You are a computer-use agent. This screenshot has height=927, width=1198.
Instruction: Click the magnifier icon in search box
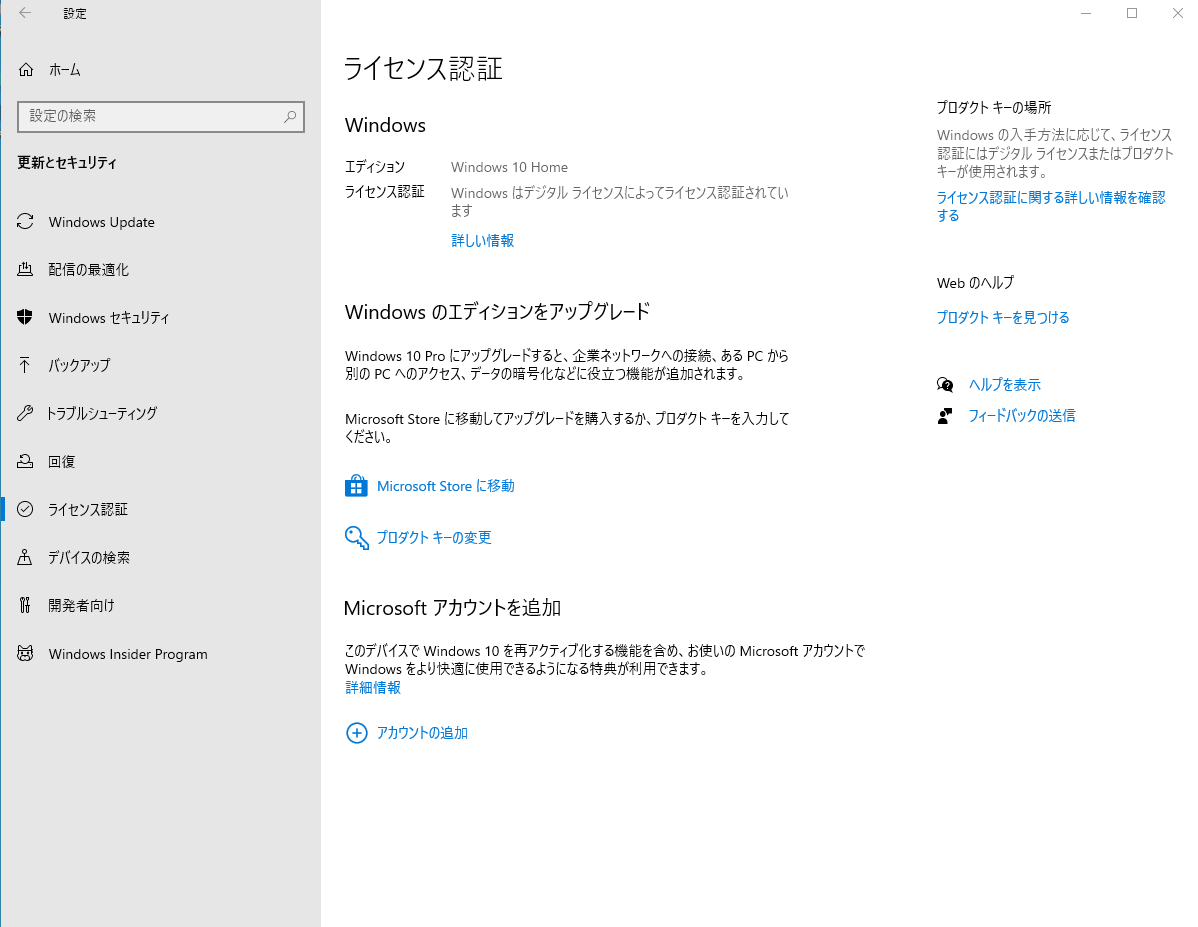click(290, 116)
